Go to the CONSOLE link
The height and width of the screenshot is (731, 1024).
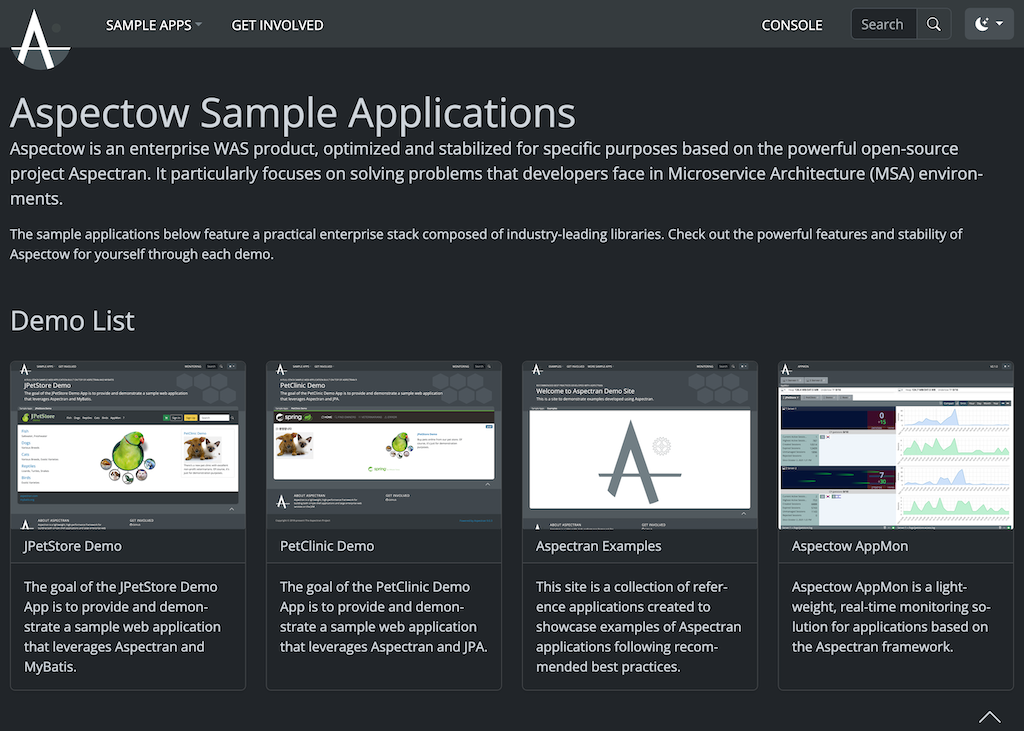792,25
